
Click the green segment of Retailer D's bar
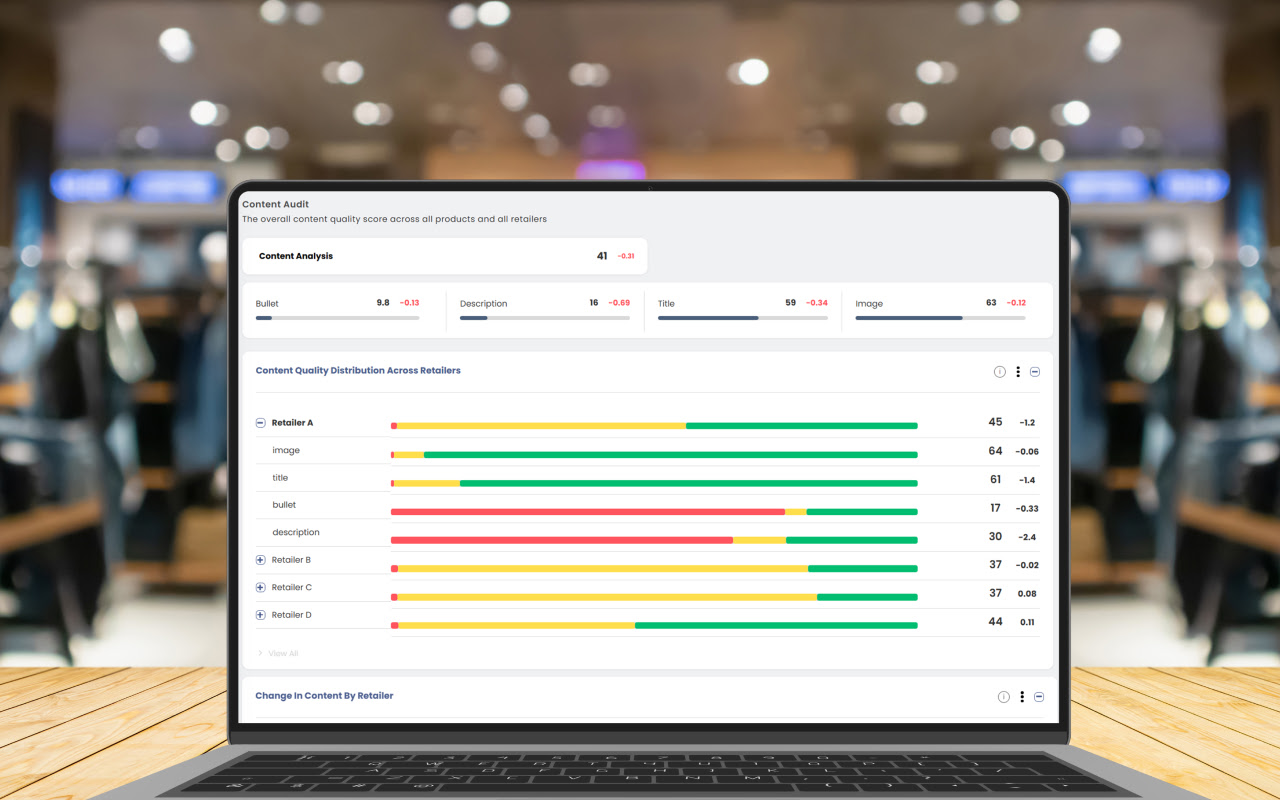point(775,626)
